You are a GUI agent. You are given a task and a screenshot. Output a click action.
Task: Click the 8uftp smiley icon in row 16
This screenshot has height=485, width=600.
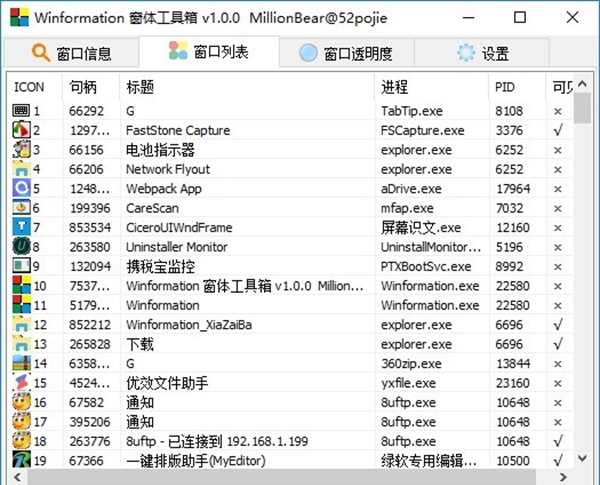tap(21, 402)
